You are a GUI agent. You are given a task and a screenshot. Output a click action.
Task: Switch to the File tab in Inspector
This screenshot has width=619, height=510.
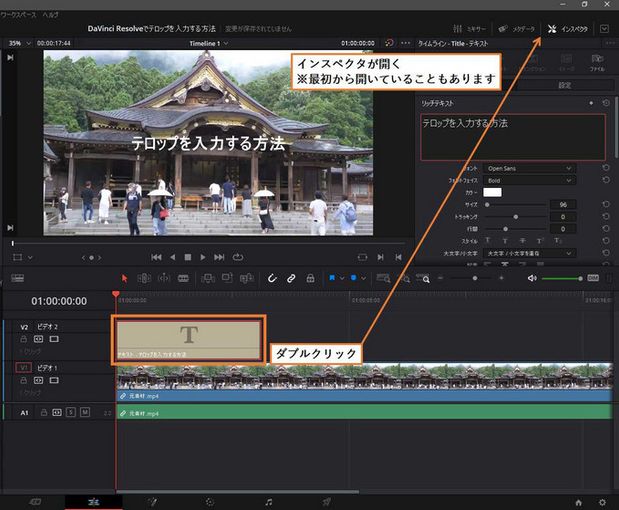[597, 62]
